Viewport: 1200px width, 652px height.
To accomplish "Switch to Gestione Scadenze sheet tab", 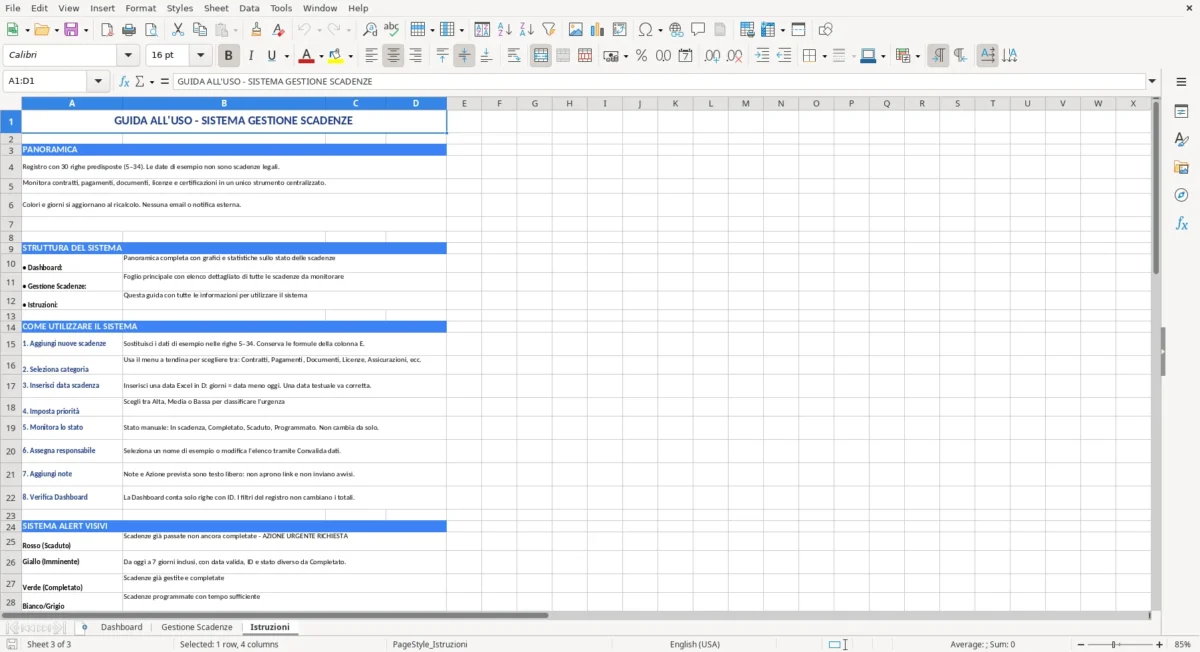I will pos(197,627).
